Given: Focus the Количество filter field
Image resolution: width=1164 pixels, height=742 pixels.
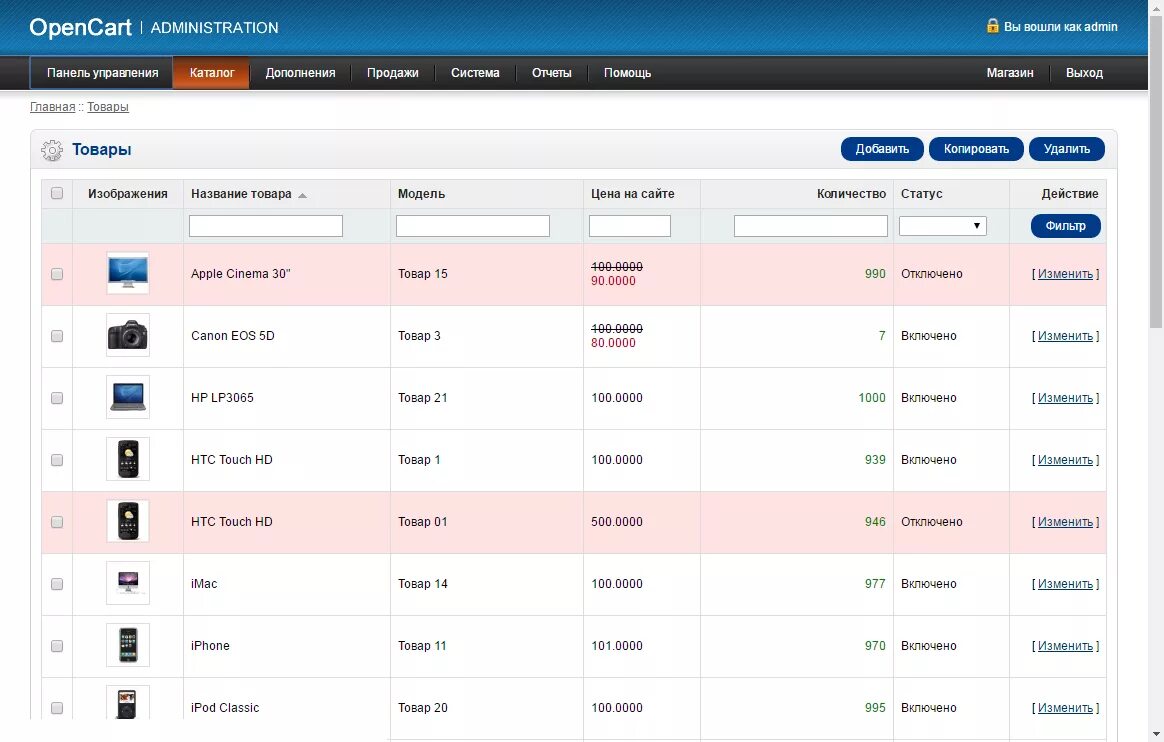Looking at the screenshot, I should pyautogui.click(x=811, y=226).
